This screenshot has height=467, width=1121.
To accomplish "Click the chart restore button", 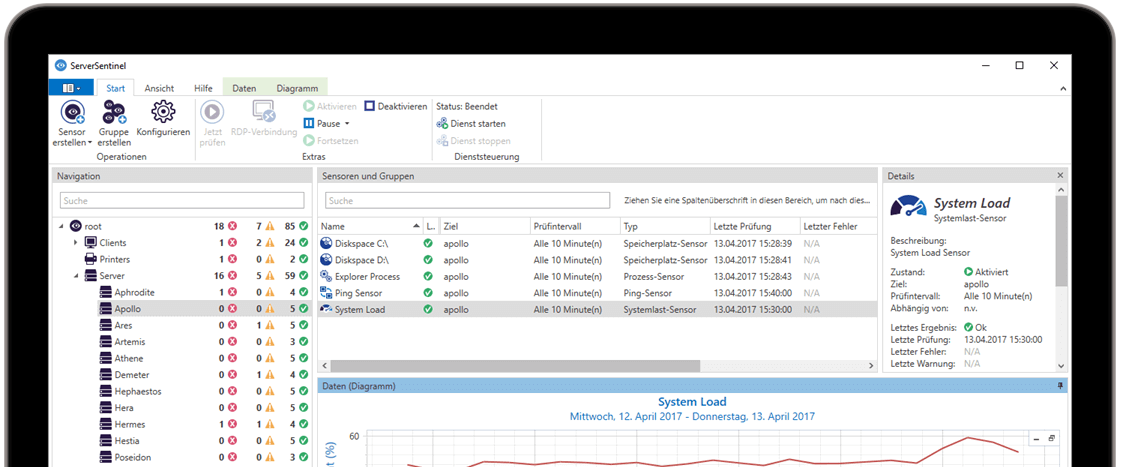I will (1052, 438).
